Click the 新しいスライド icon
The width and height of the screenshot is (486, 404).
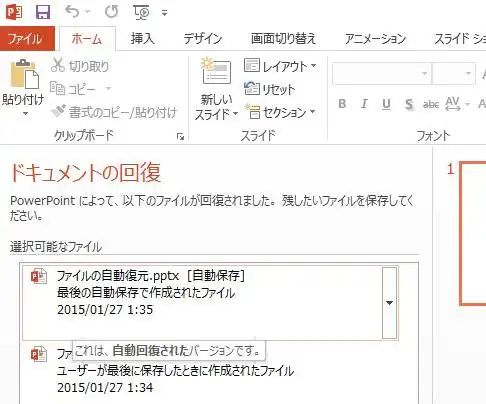217,72
